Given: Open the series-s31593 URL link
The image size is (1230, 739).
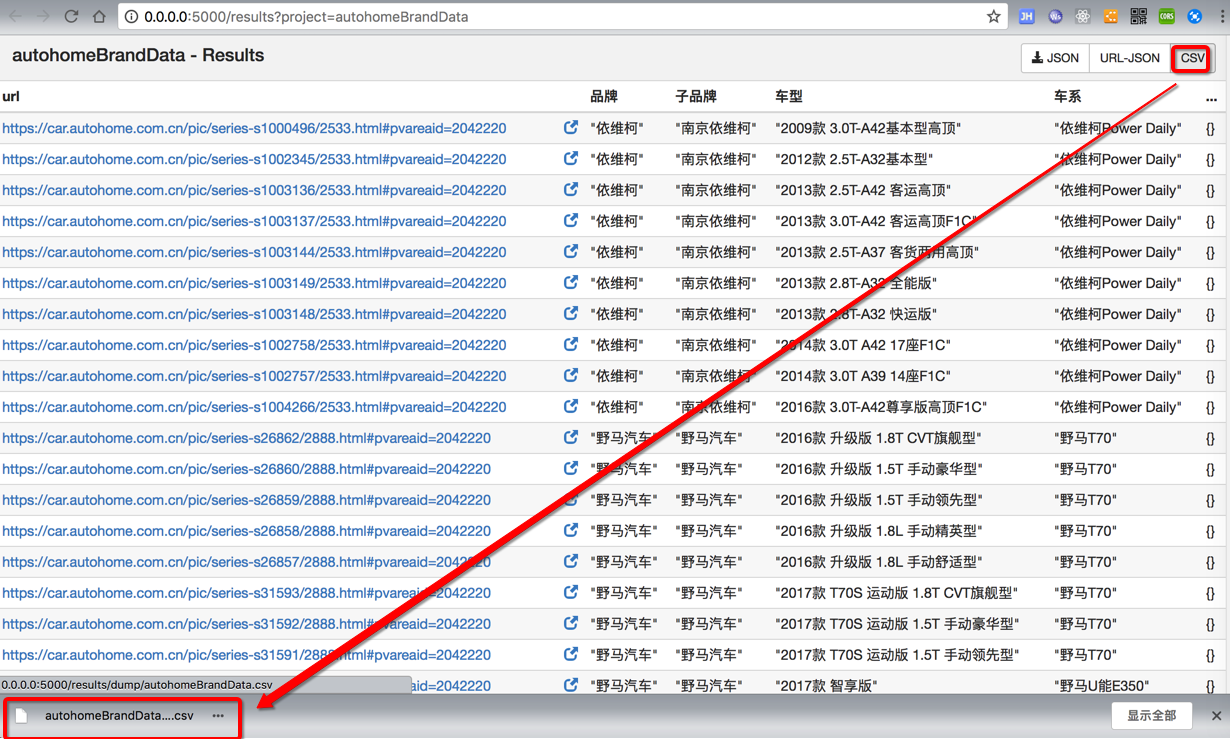Looking at the screenshot, I should pos(246,593).
